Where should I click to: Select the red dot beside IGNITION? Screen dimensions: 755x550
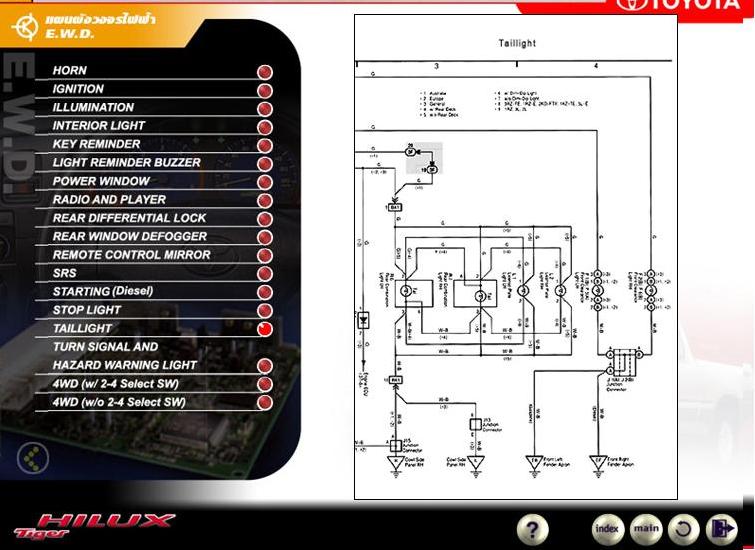(265, 90)
